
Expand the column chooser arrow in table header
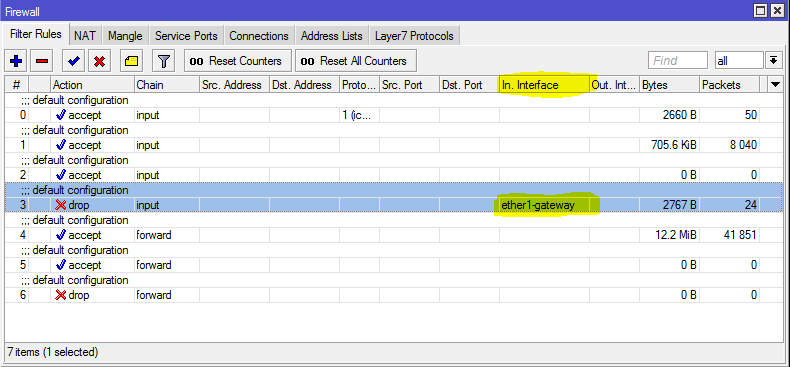click(776, 85)
